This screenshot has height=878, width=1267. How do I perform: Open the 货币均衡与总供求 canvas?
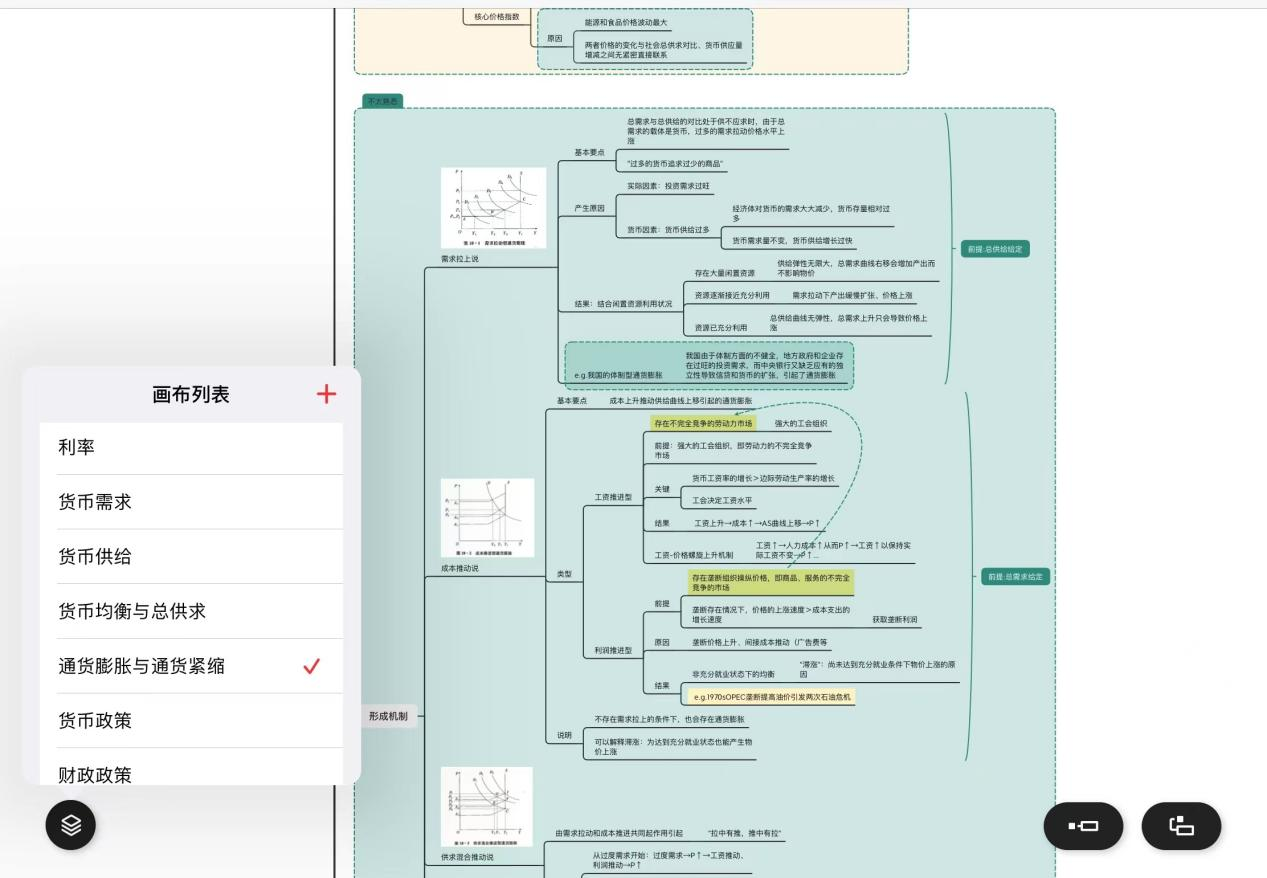[x=191, y=611]
